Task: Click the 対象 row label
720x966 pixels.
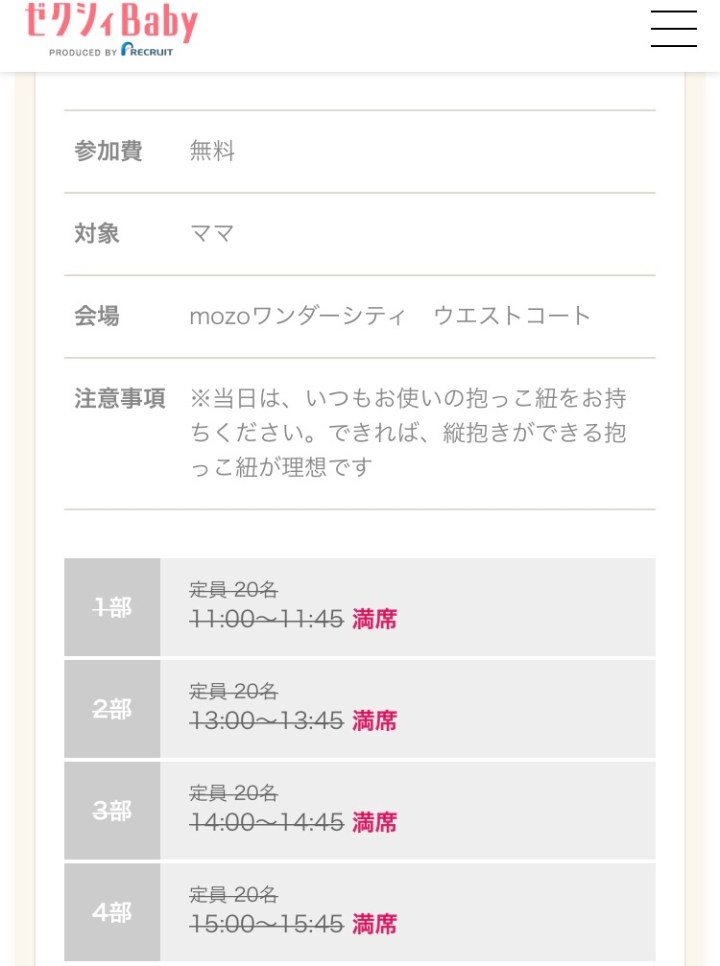Action: coord(97,234)
